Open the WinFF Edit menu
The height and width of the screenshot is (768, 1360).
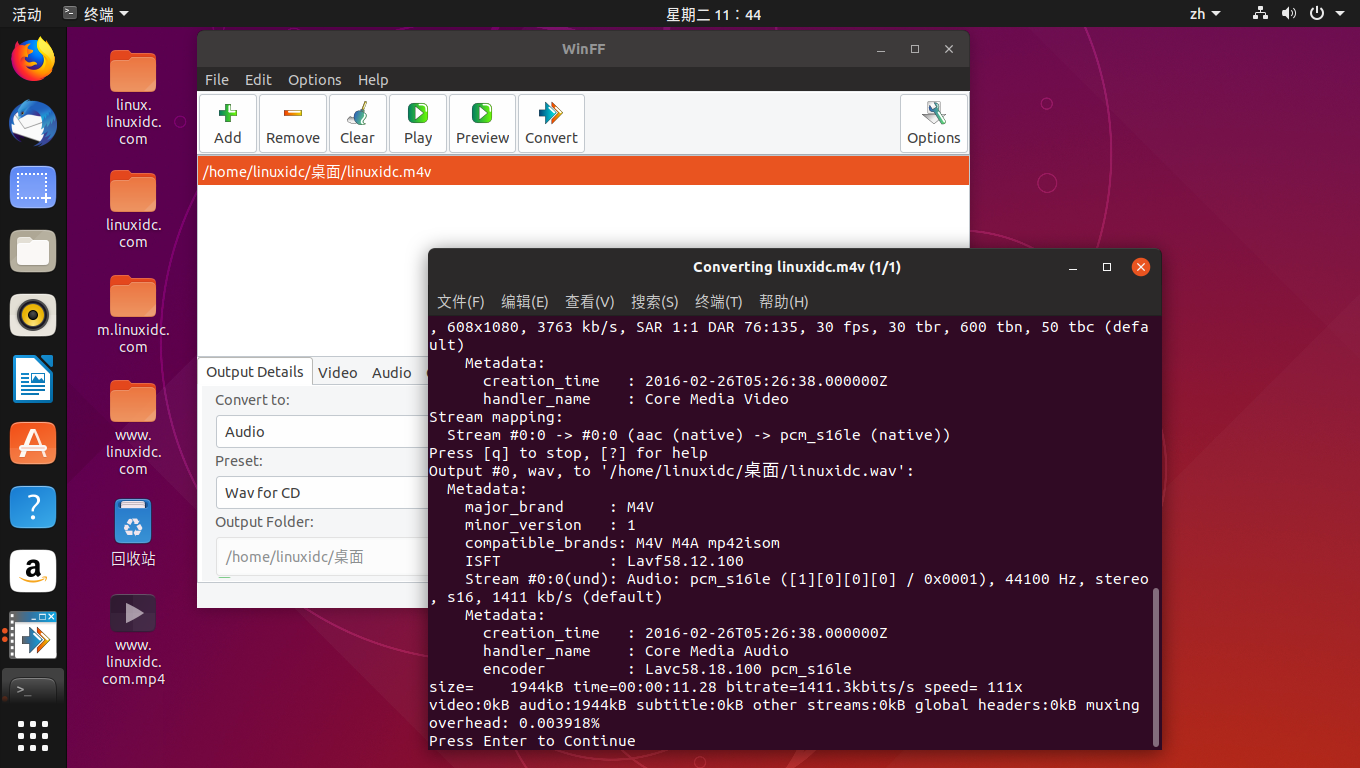pos(258,80)
